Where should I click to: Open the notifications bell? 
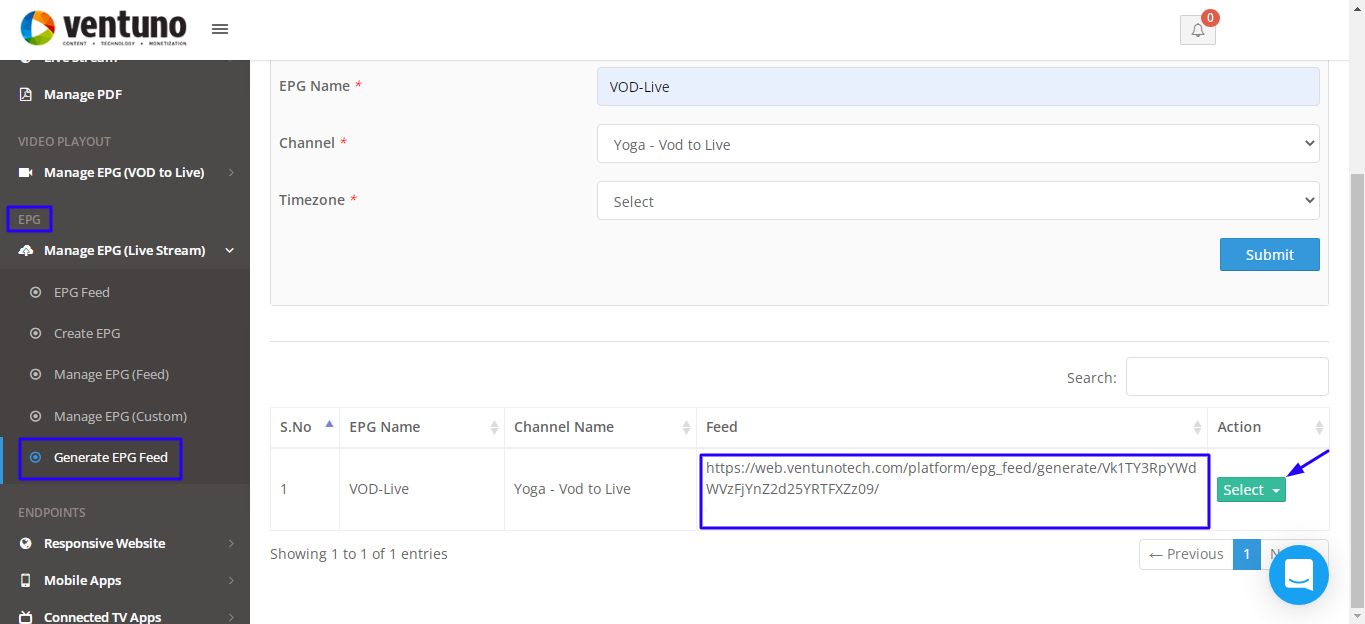tap(1198, 30)
